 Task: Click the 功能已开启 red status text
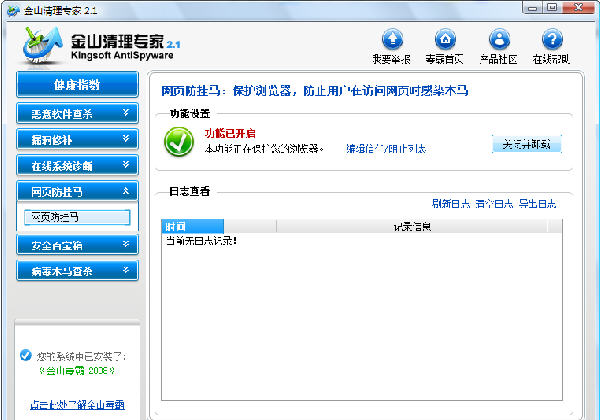[x=230, y=133]
